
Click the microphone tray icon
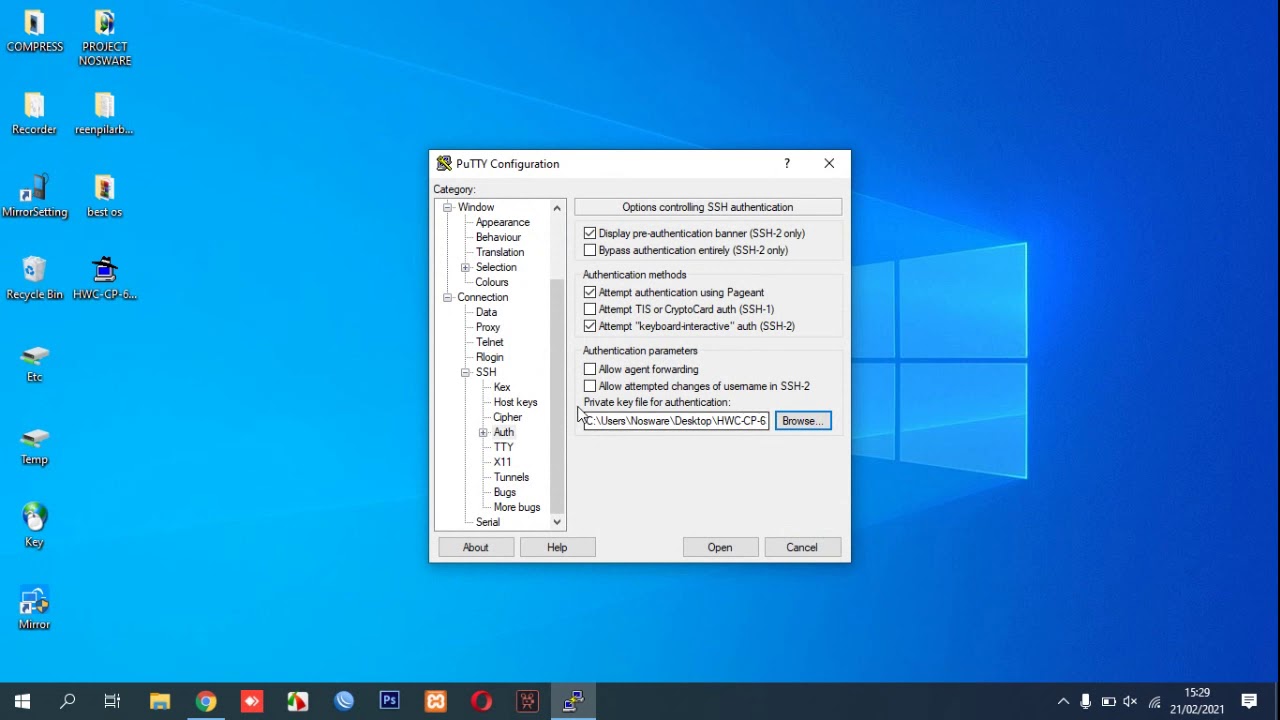coord(1086,701)
